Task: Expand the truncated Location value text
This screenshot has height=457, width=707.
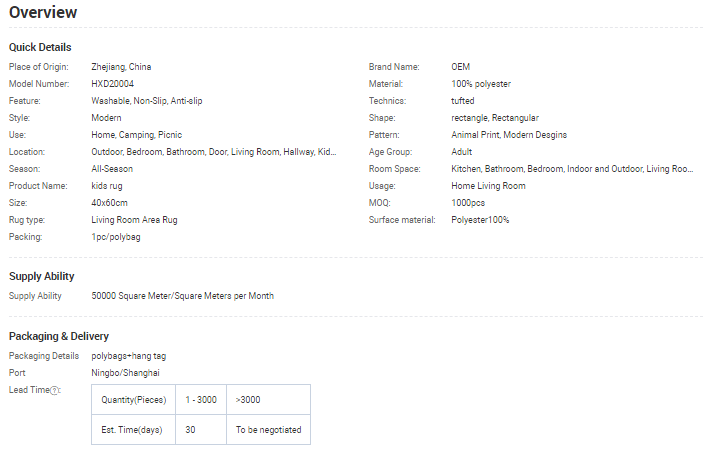Action: pyautogui.click(x=214, y=152)
